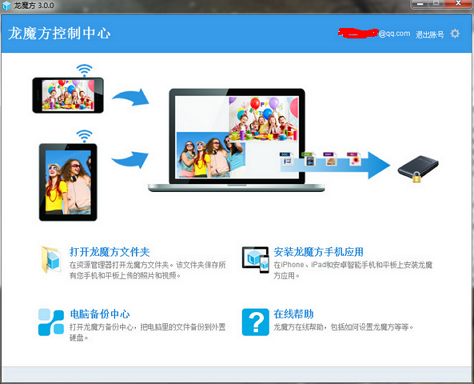Click the tablet illustration with friends photo
474x384 pixels.
tap(68, 182)
